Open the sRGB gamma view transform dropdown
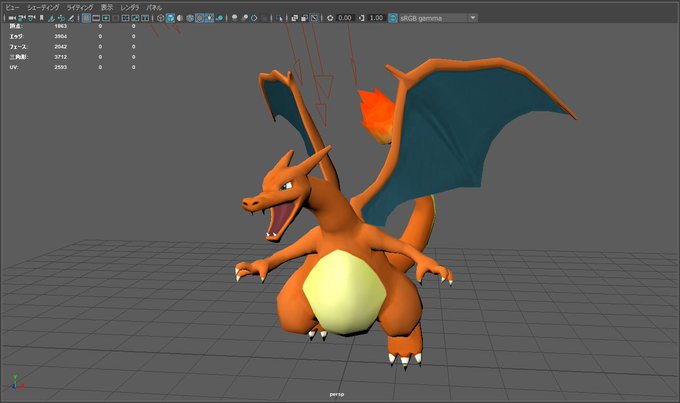 point(438,18)
